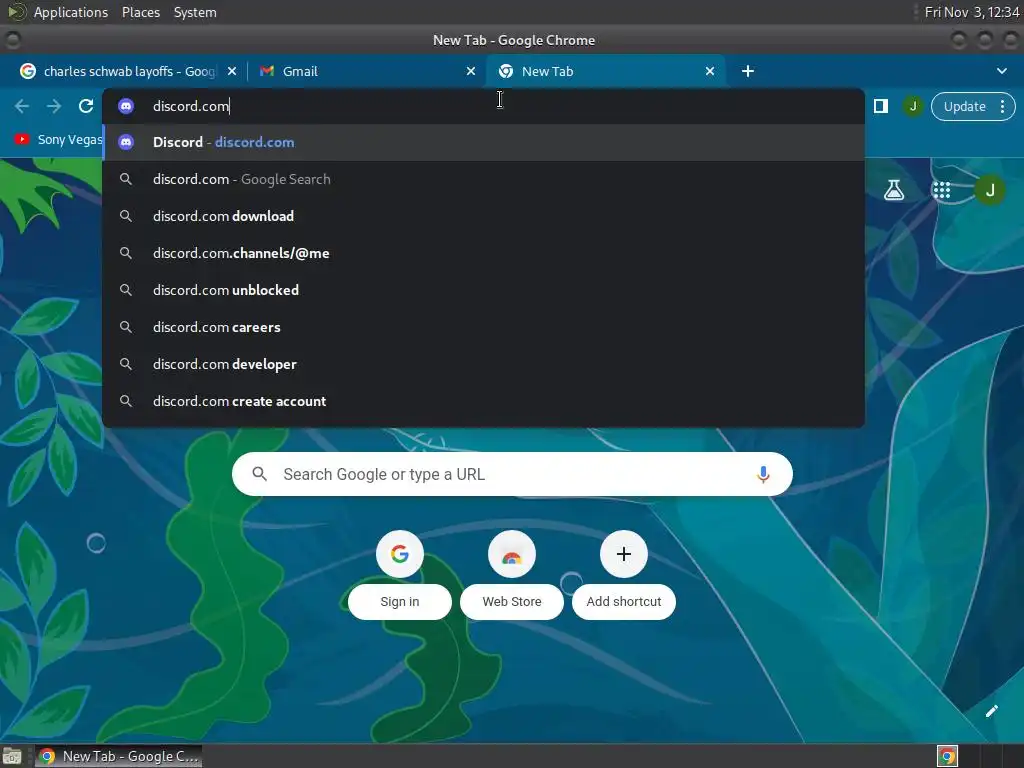Click the New Tab - Google Chrome taskbar entry
1024x768 pixels.
pyautogui.click(x=118, y=756)
